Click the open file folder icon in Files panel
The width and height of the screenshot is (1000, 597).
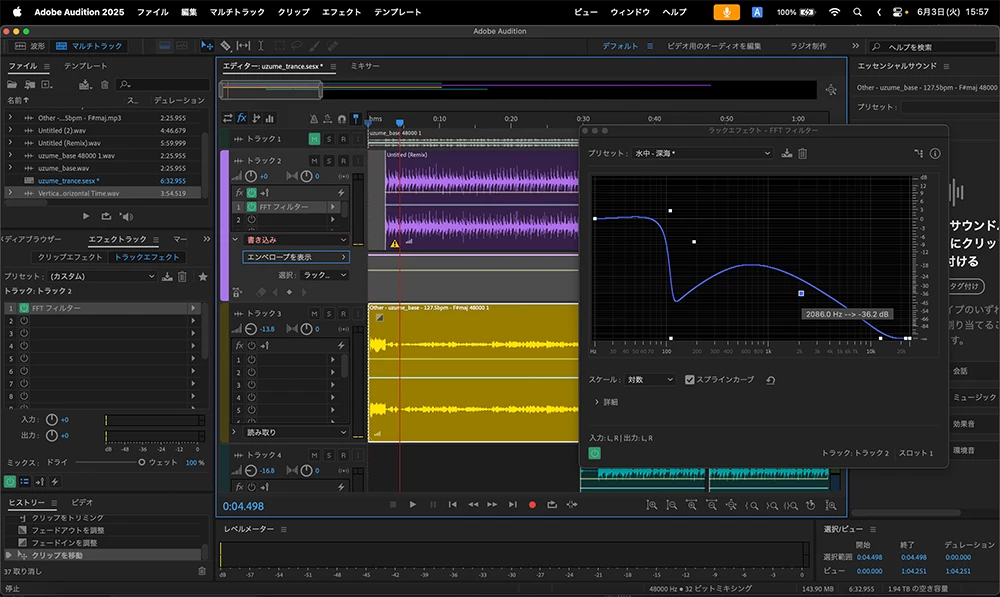12,84
